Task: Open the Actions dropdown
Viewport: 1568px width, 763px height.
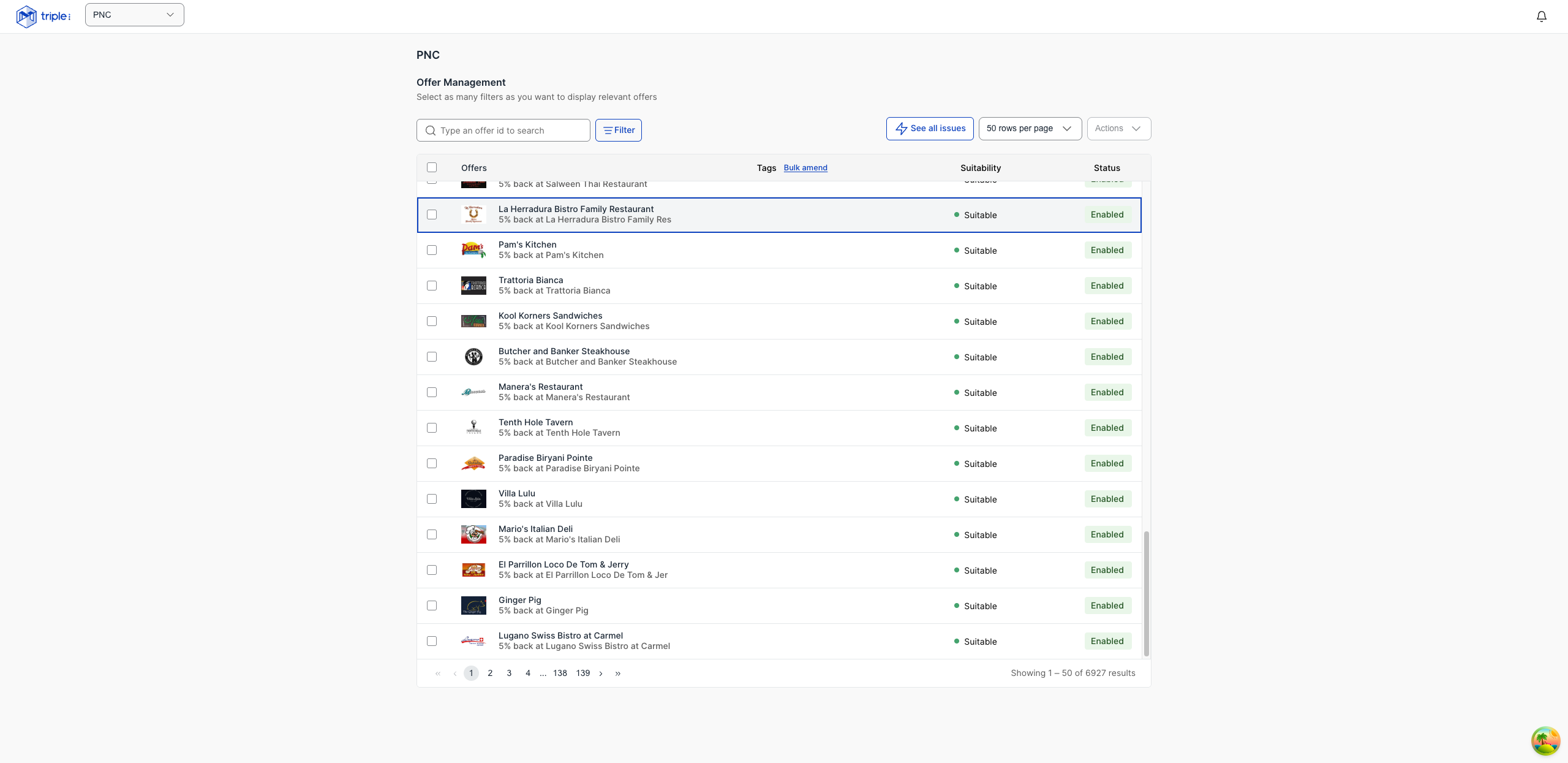Action: coord(1118,129)
